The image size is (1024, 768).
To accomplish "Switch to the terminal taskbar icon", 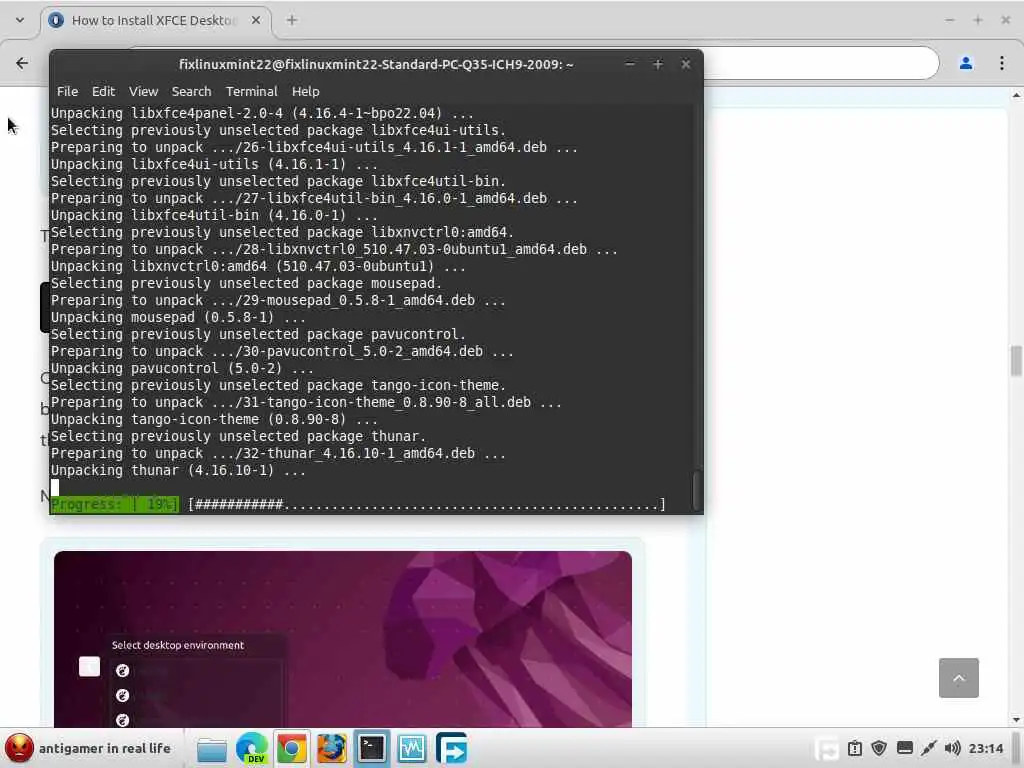I will pos(372,748).
